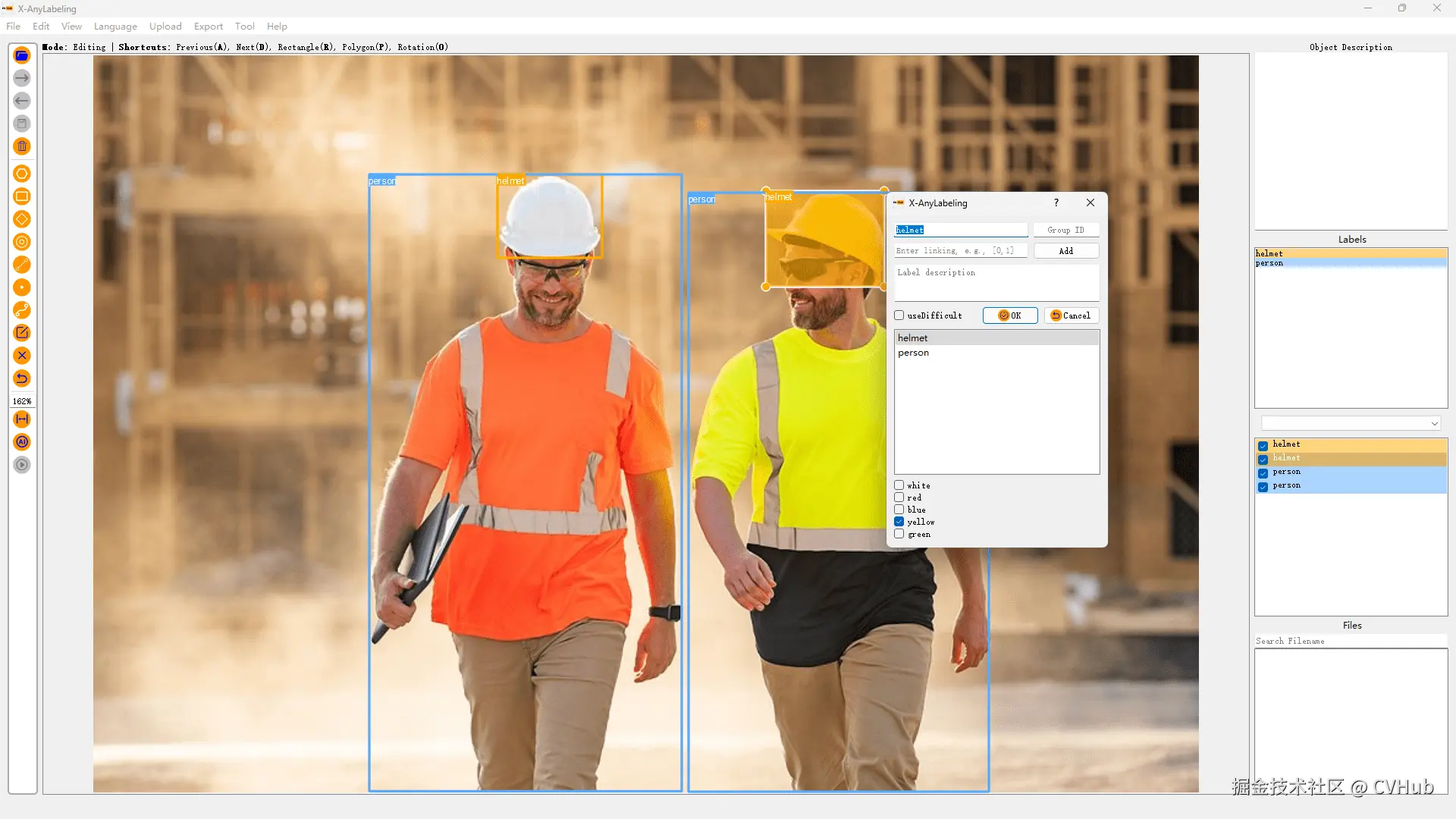Image resolution: width=1456 pixels, height=819 pixels.
Task: Click the Add linking button
Action: 1065,251
